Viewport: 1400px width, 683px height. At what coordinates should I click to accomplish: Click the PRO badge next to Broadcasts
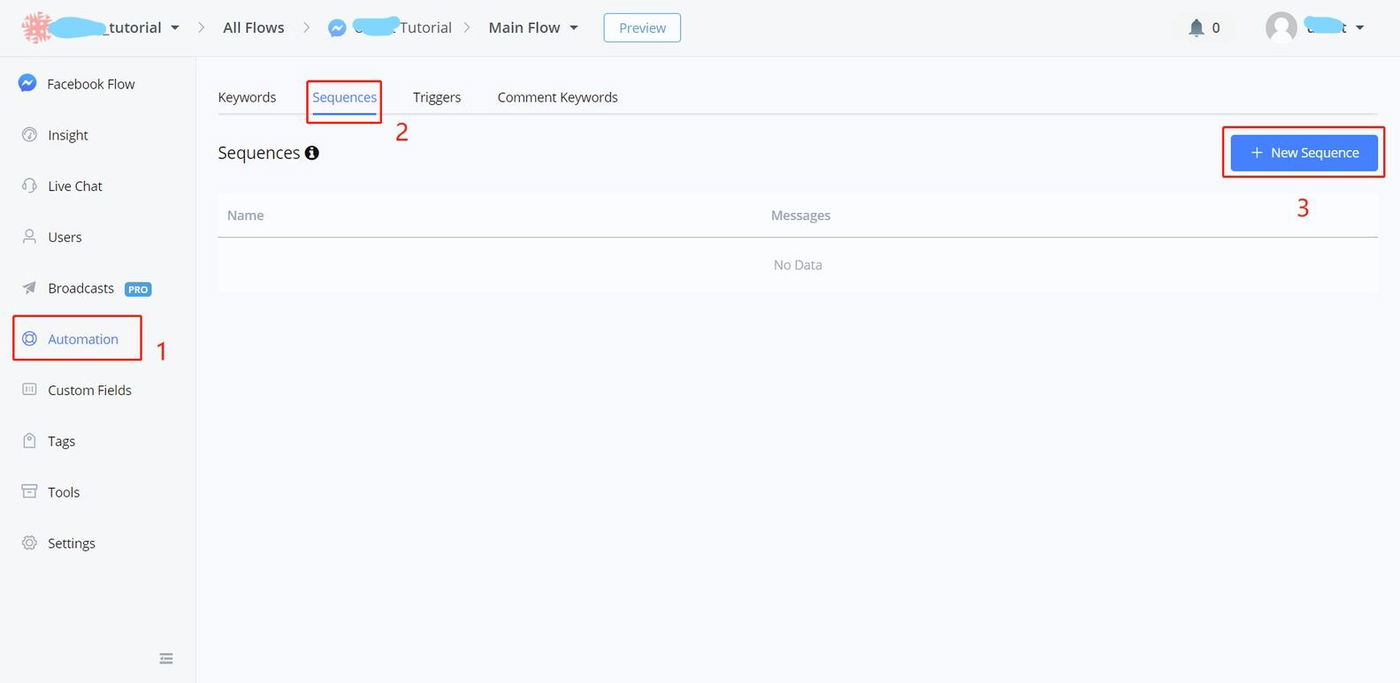click(x=138, y=289)
